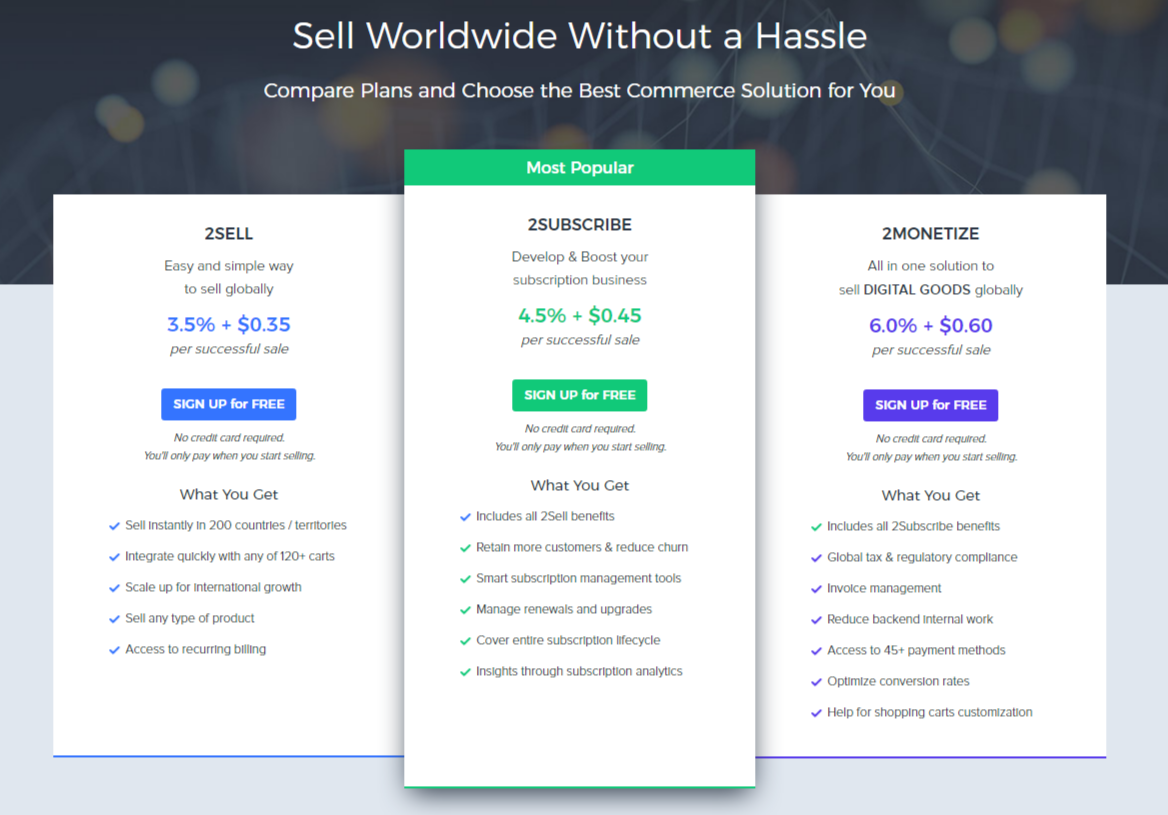This screenshot has width=1168, height=815.
Task: Select the 2SELL plan title
Action: pyautogui.click(x=229, y=233)
